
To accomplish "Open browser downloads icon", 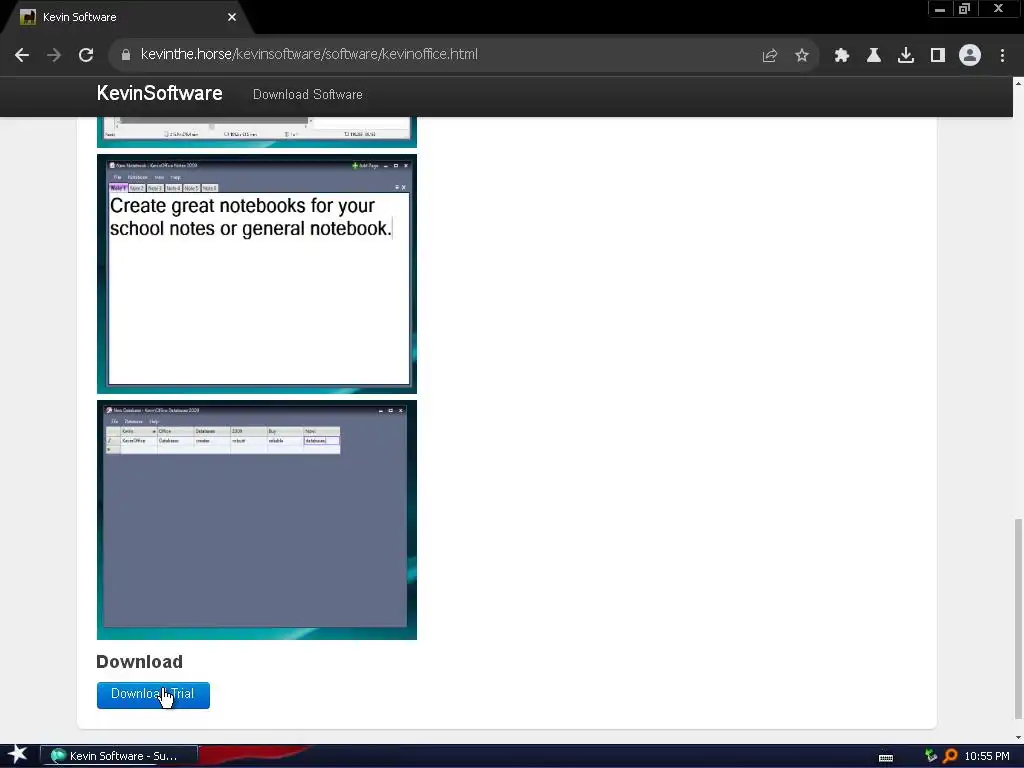I will click(906, 56).
